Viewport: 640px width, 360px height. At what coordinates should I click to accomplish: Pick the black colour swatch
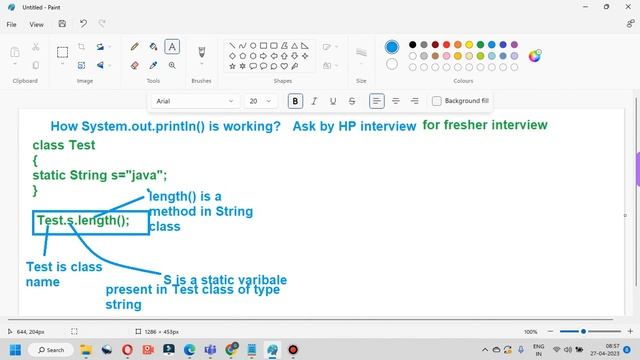[413, 44]
